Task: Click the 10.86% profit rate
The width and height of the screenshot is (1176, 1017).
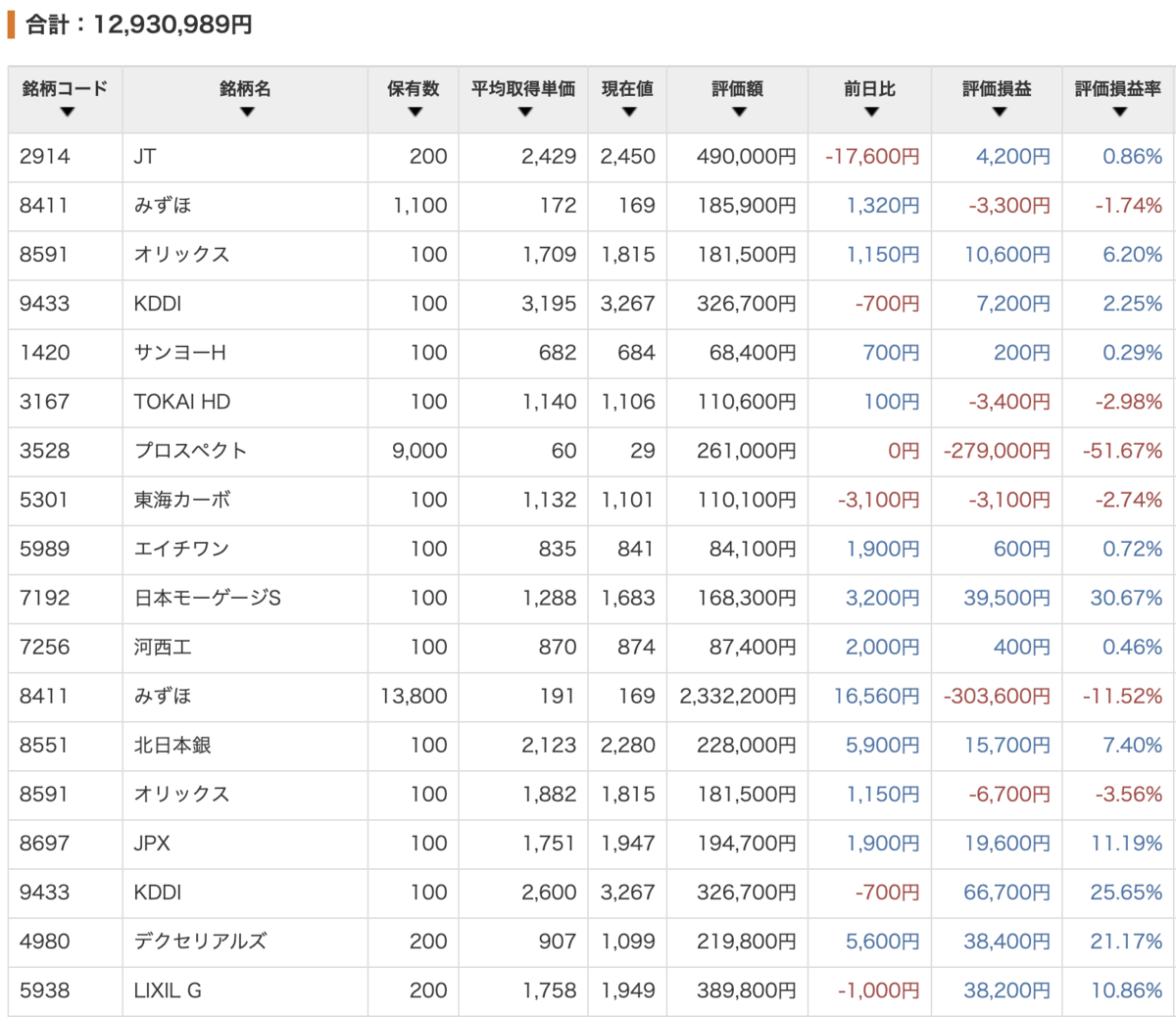Action: [1127, 990]
